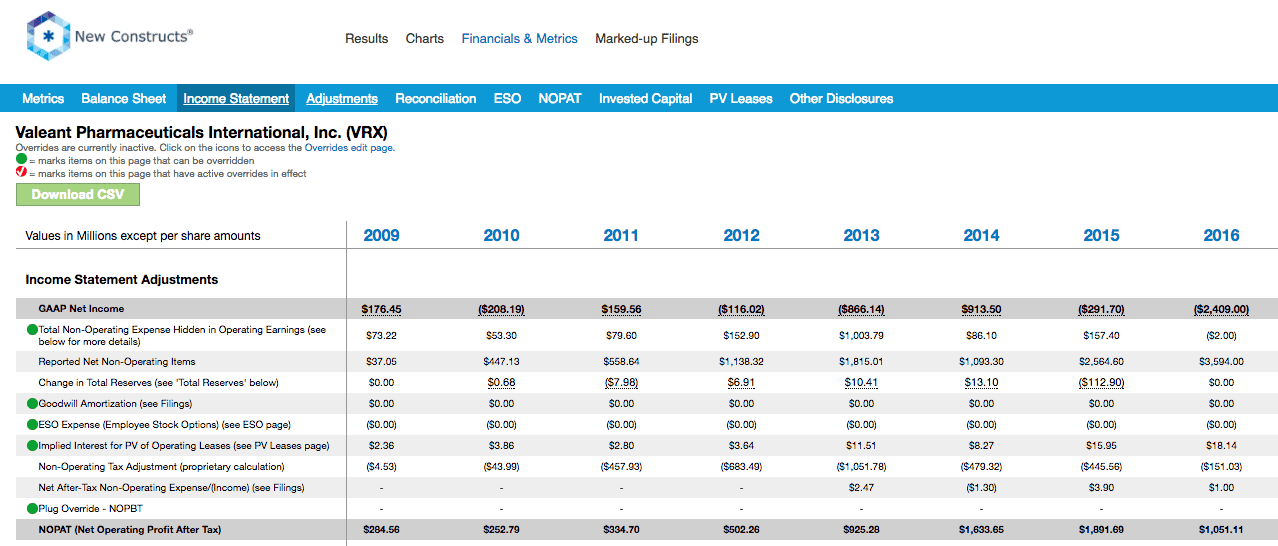Viewport: 1278px width, 546px height.
Task: Click GAAP Net Income value ($116.02)
Action: click(x=741, y=309)
